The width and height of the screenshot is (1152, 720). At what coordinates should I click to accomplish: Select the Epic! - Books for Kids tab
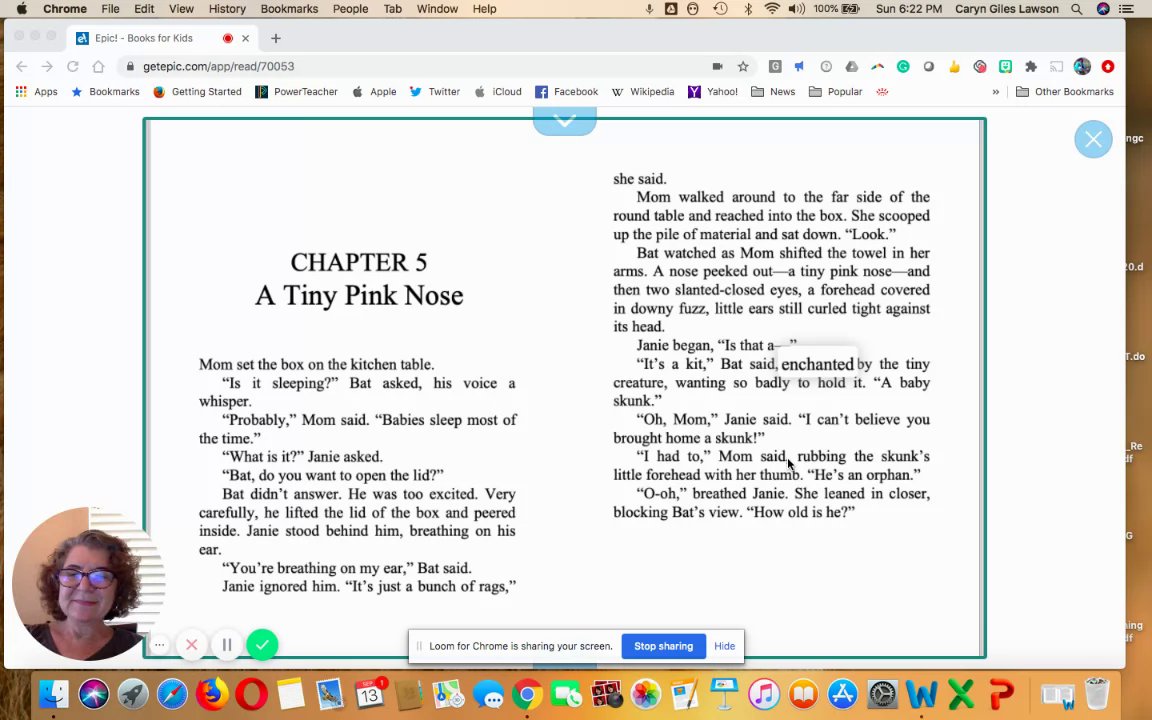click(x=163, y=38)
